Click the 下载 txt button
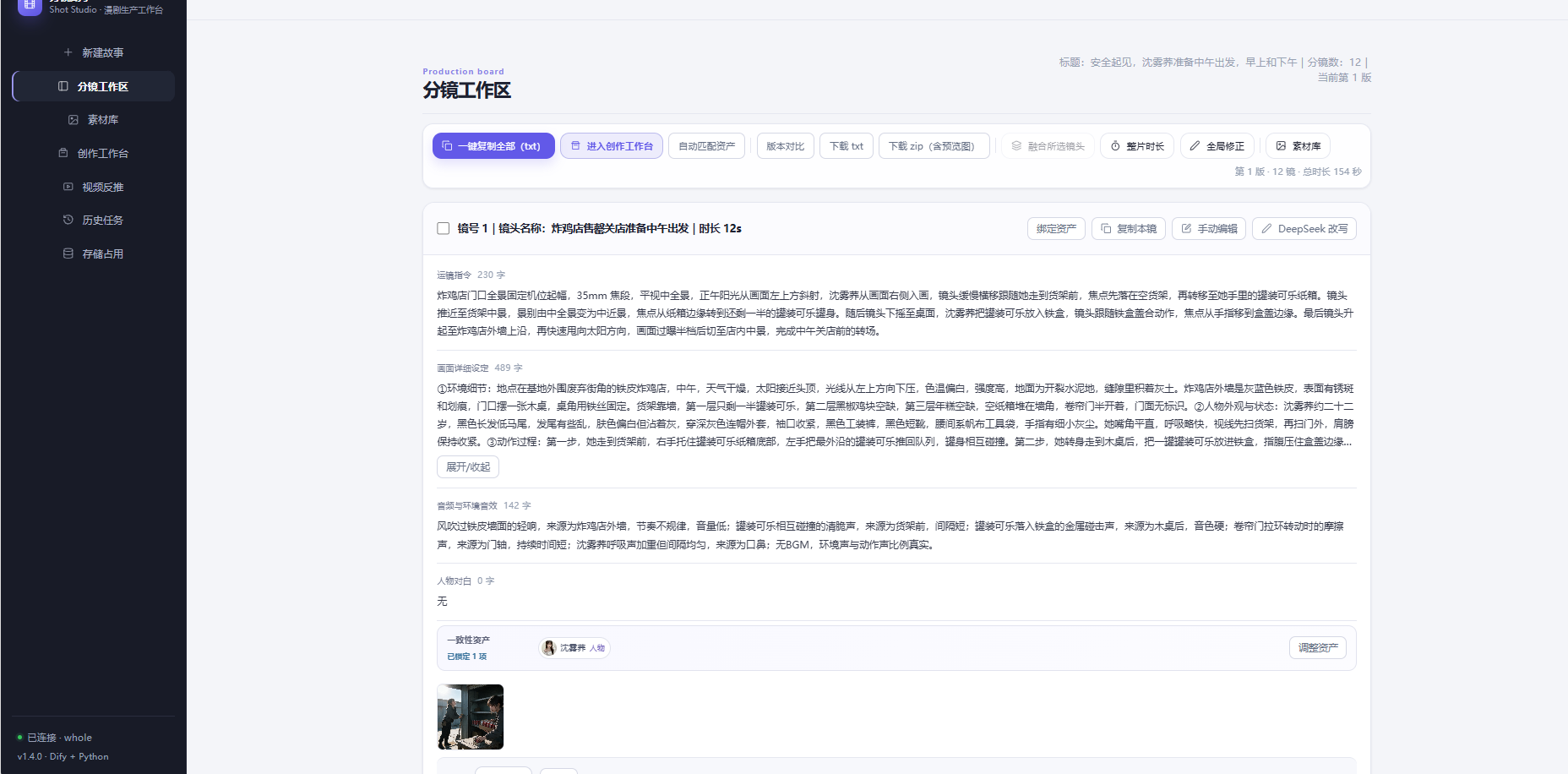1568x774 pixels. pos(847,146)
